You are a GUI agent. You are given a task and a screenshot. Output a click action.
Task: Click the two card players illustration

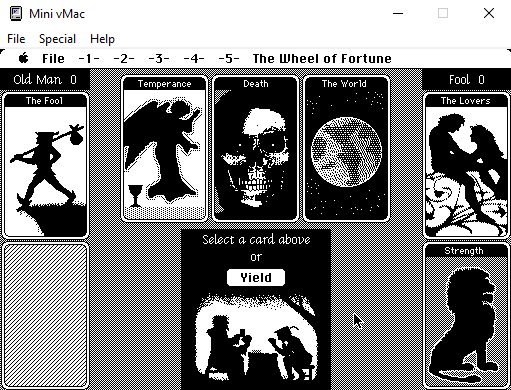pos(256,337)
